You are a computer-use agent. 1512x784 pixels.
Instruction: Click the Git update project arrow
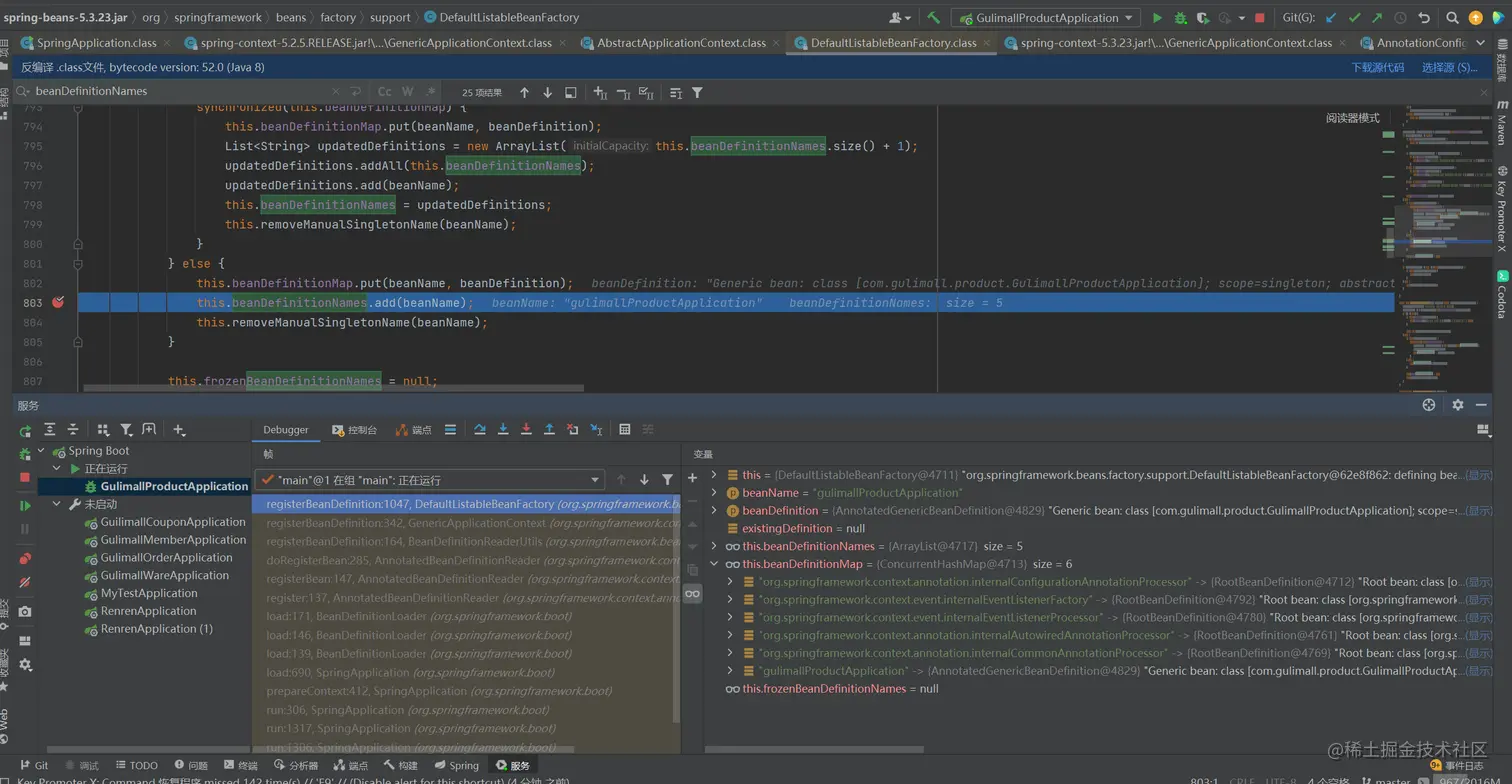pos(1331,18)
